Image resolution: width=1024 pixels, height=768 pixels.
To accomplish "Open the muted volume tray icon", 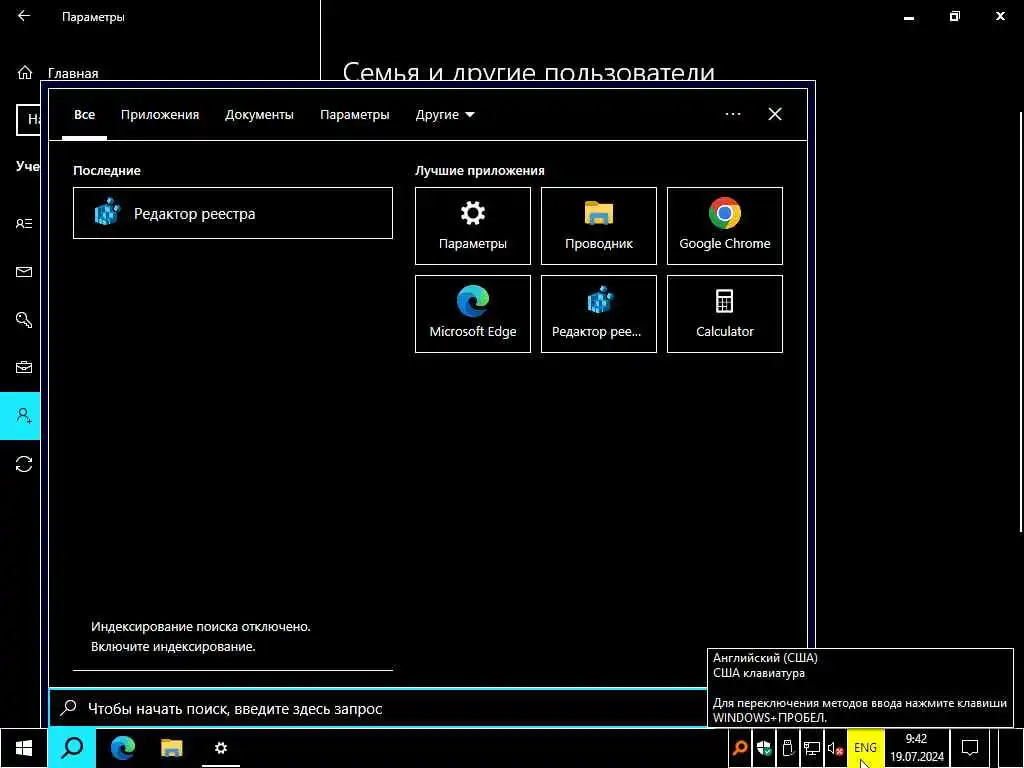I will coord(835,748).
